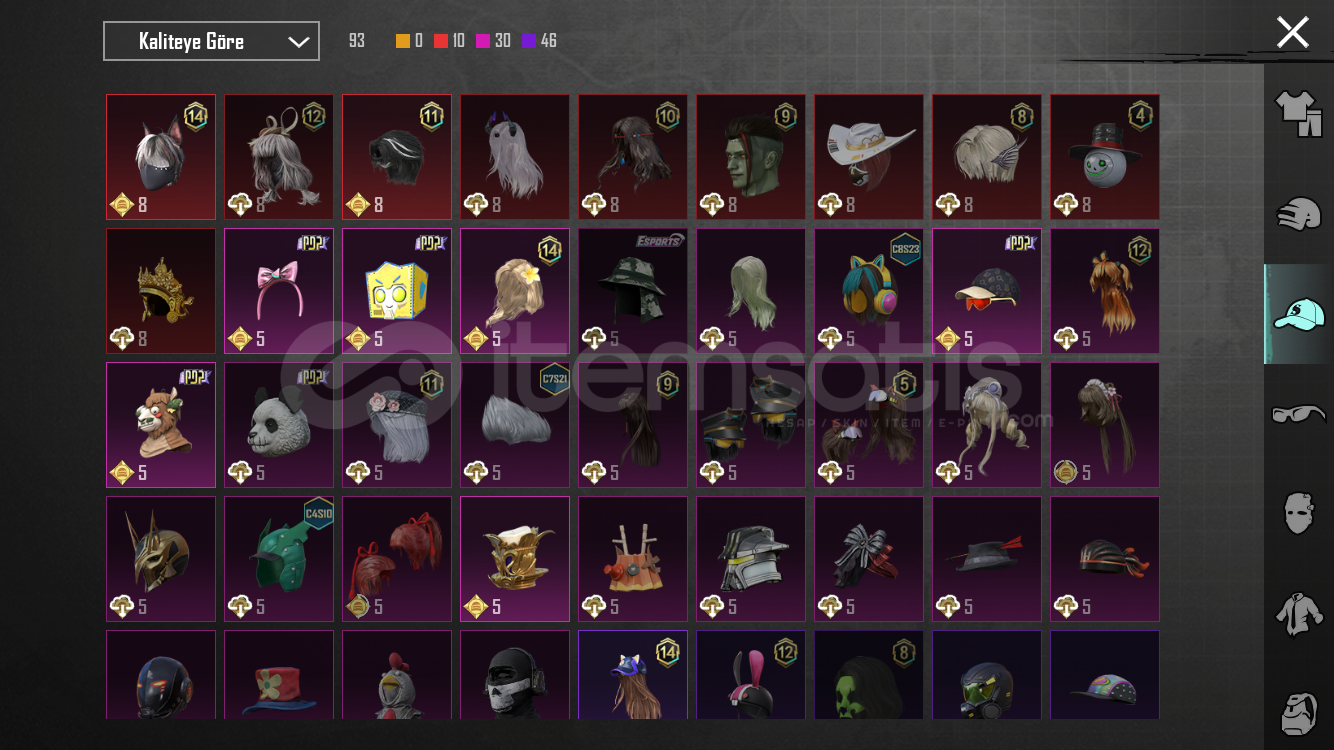Screen dimensions: 1334x750
Task: Expand the Kaliteye Göre sort dropdown
Action: click(212, 41)
